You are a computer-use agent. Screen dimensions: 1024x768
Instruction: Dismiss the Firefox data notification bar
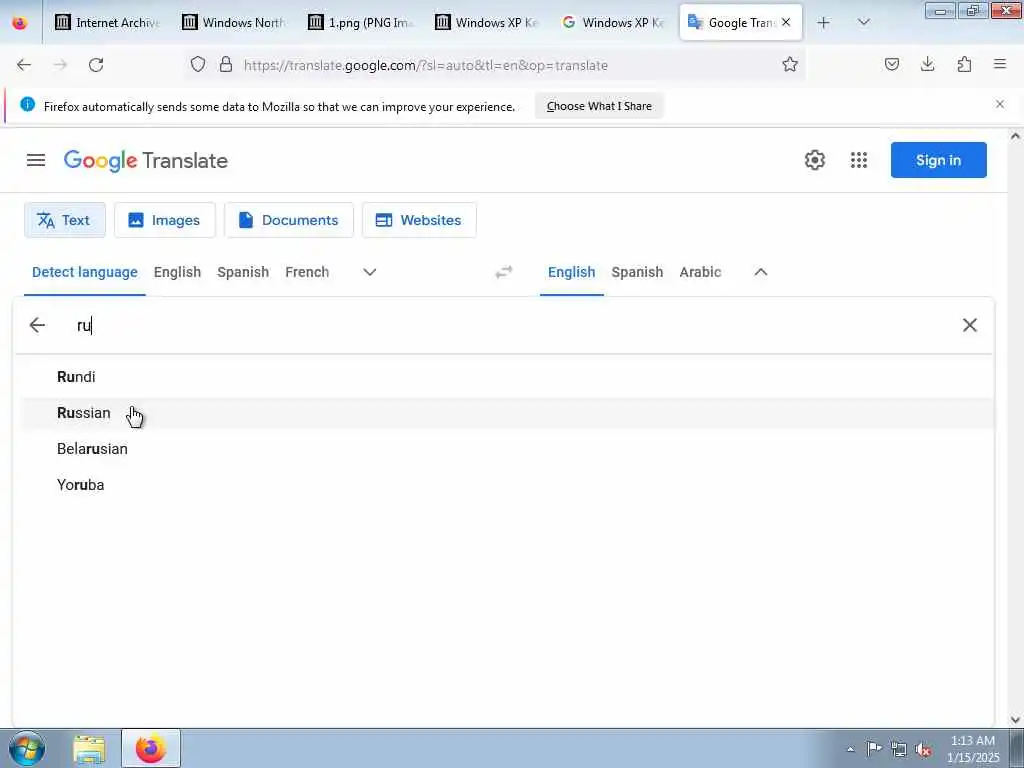[x=1000, y=104]
